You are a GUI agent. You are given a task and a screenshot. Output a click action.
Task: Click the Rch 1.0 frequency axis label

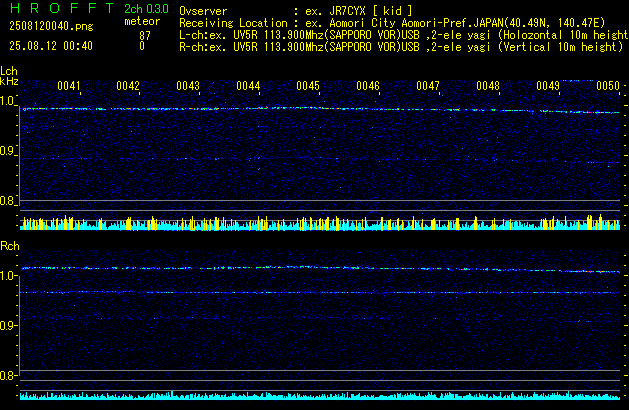pyautogui.click(x=7, y=276)
